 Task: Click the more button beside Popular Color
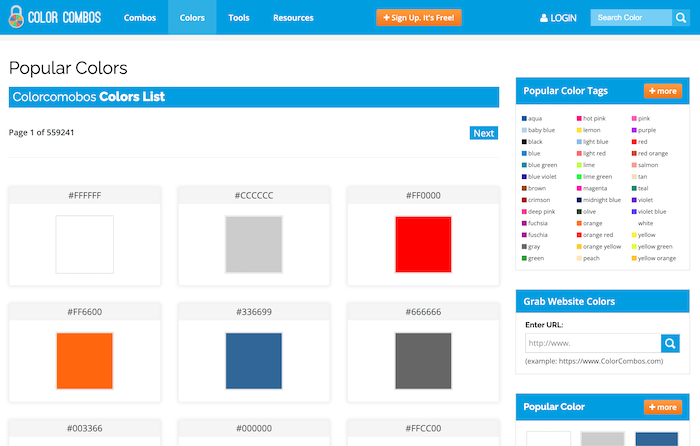(662, 407)
